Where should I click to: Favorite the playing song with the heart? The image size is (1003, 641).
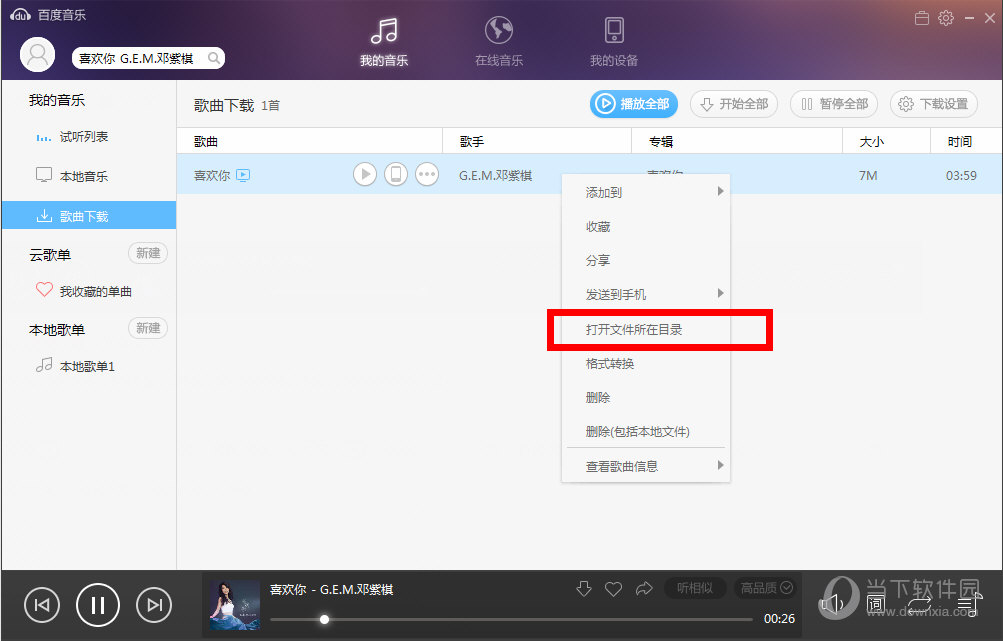point(613,588)
